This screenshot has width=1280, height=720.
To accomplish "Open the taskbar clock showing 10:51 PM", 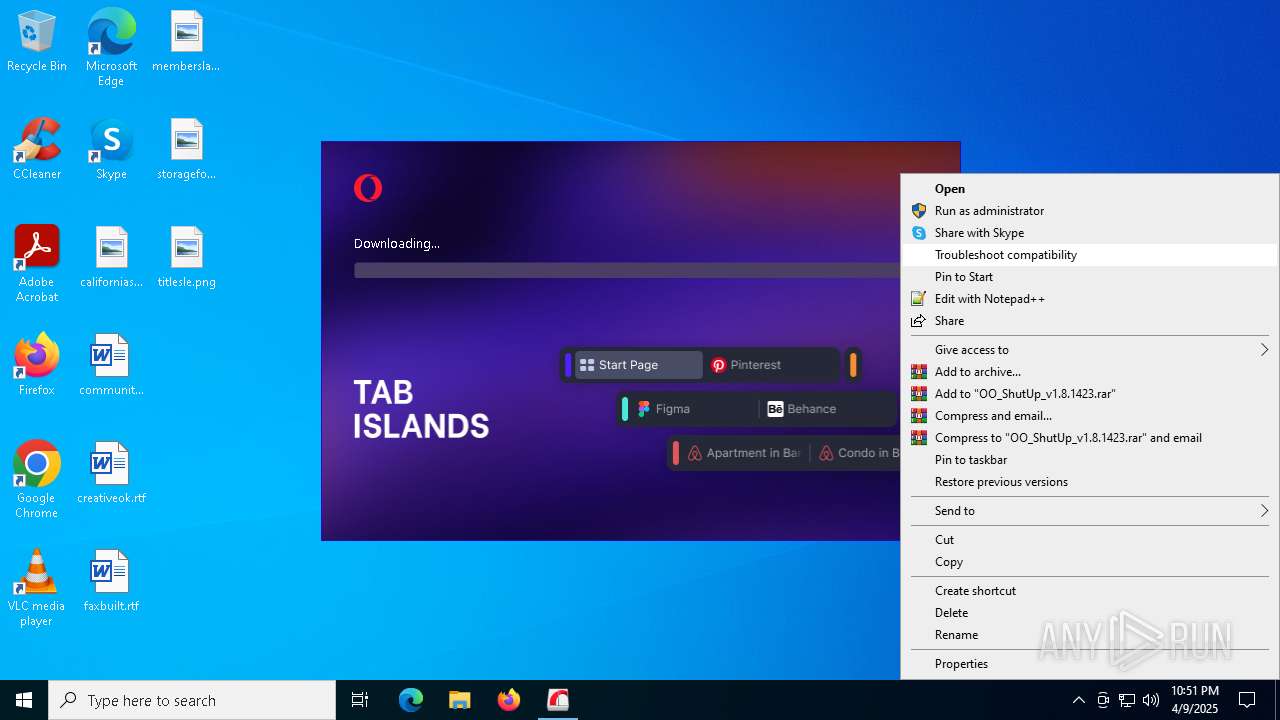I will click(x=1195, y=700).
